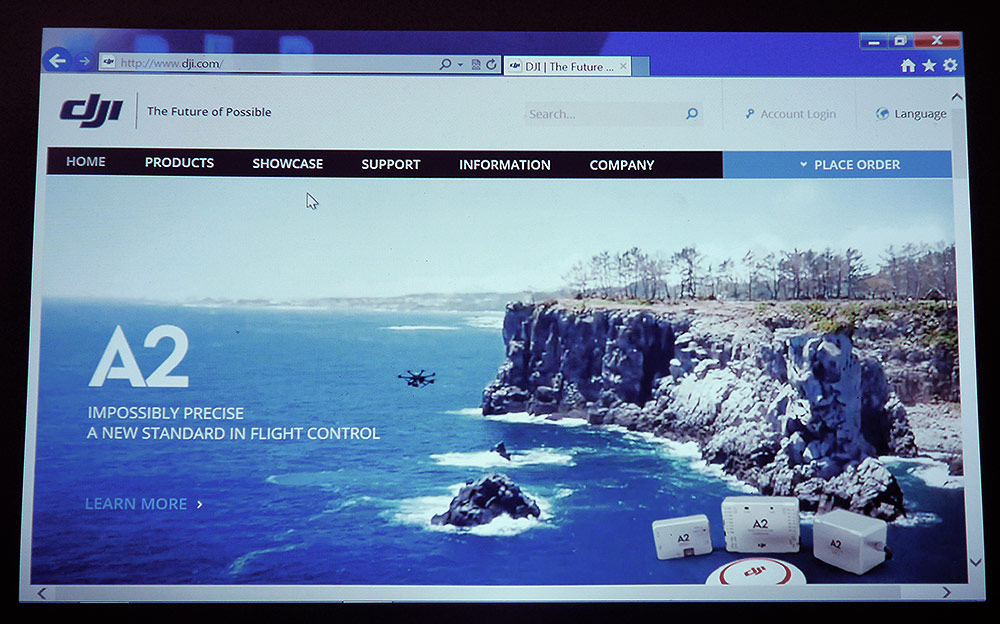Restore down the browser window

tap(901, 41)
